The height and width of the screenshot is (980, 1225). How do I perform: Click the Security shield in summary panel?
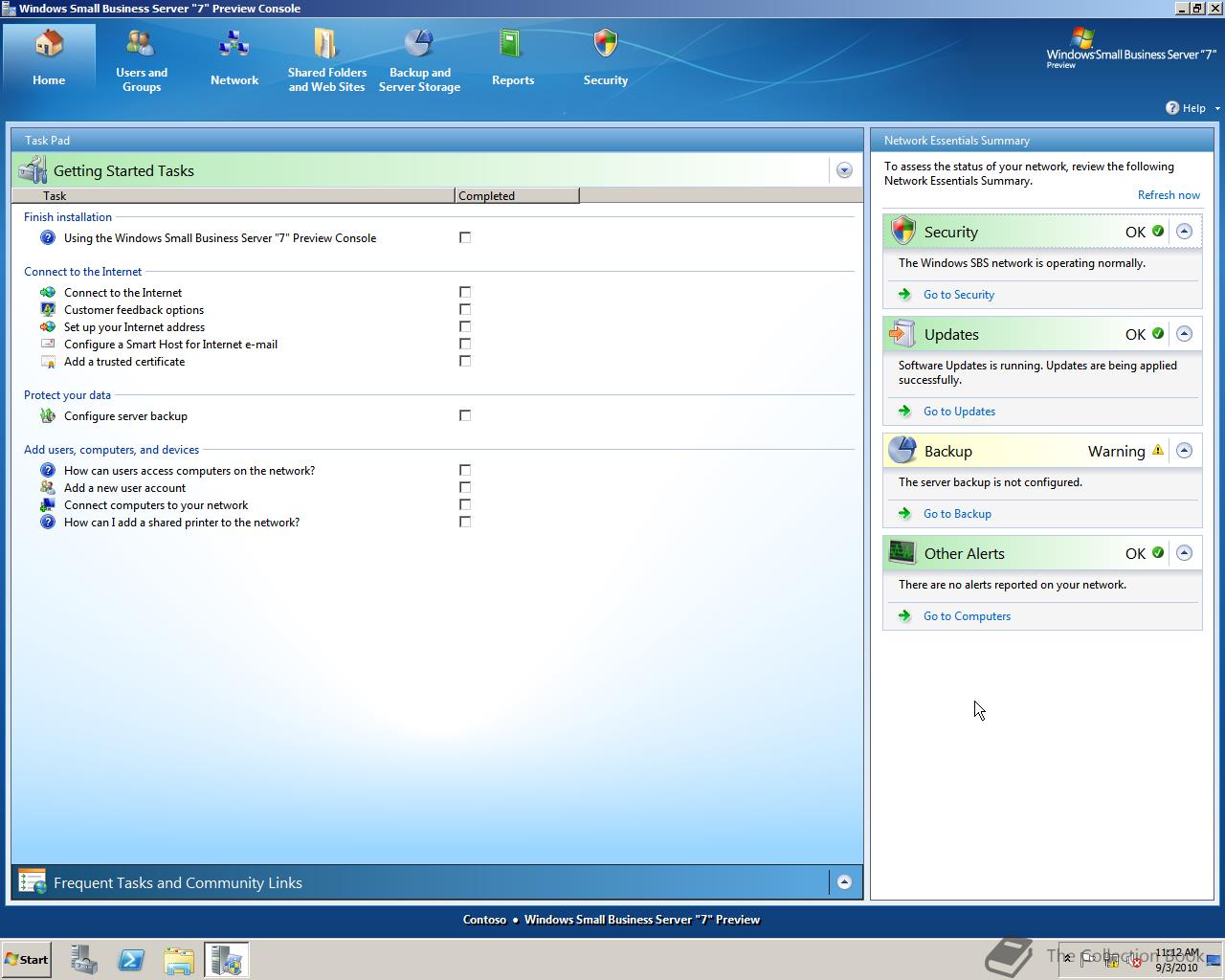click(x=902, y=231)
